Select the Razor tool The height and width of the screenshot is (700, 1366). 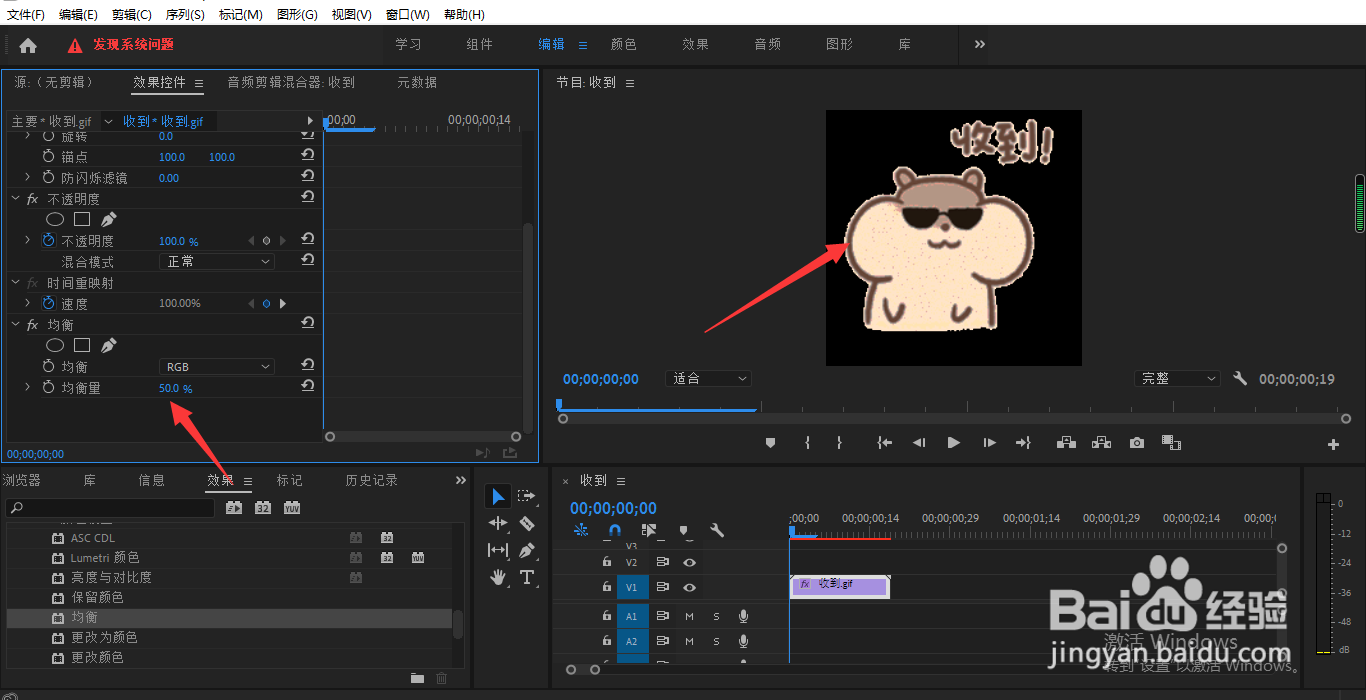527,523
